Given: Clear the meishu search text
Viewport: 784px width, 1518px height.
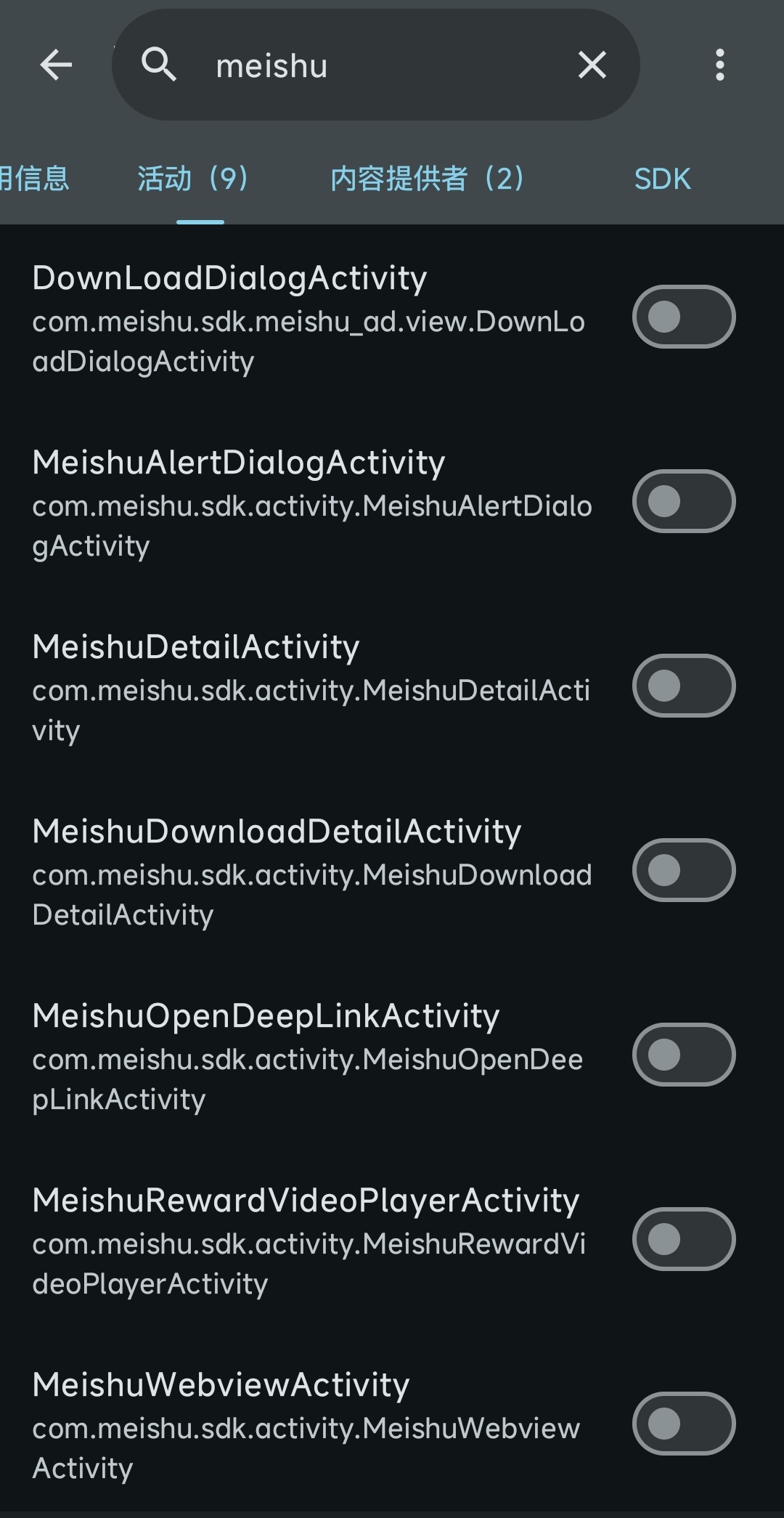Looking at the screenshot, I should click(592, 65).
